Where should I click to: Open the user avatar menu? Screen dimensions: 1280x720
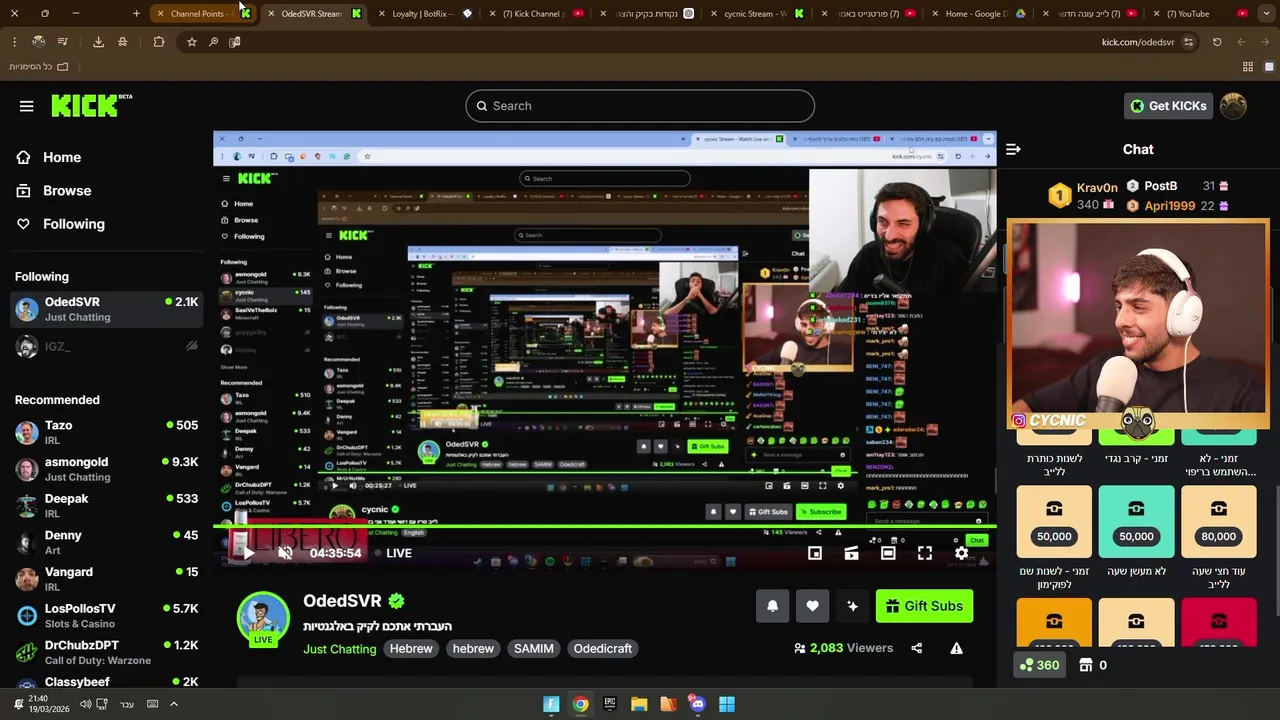[x=1233, y=106]
